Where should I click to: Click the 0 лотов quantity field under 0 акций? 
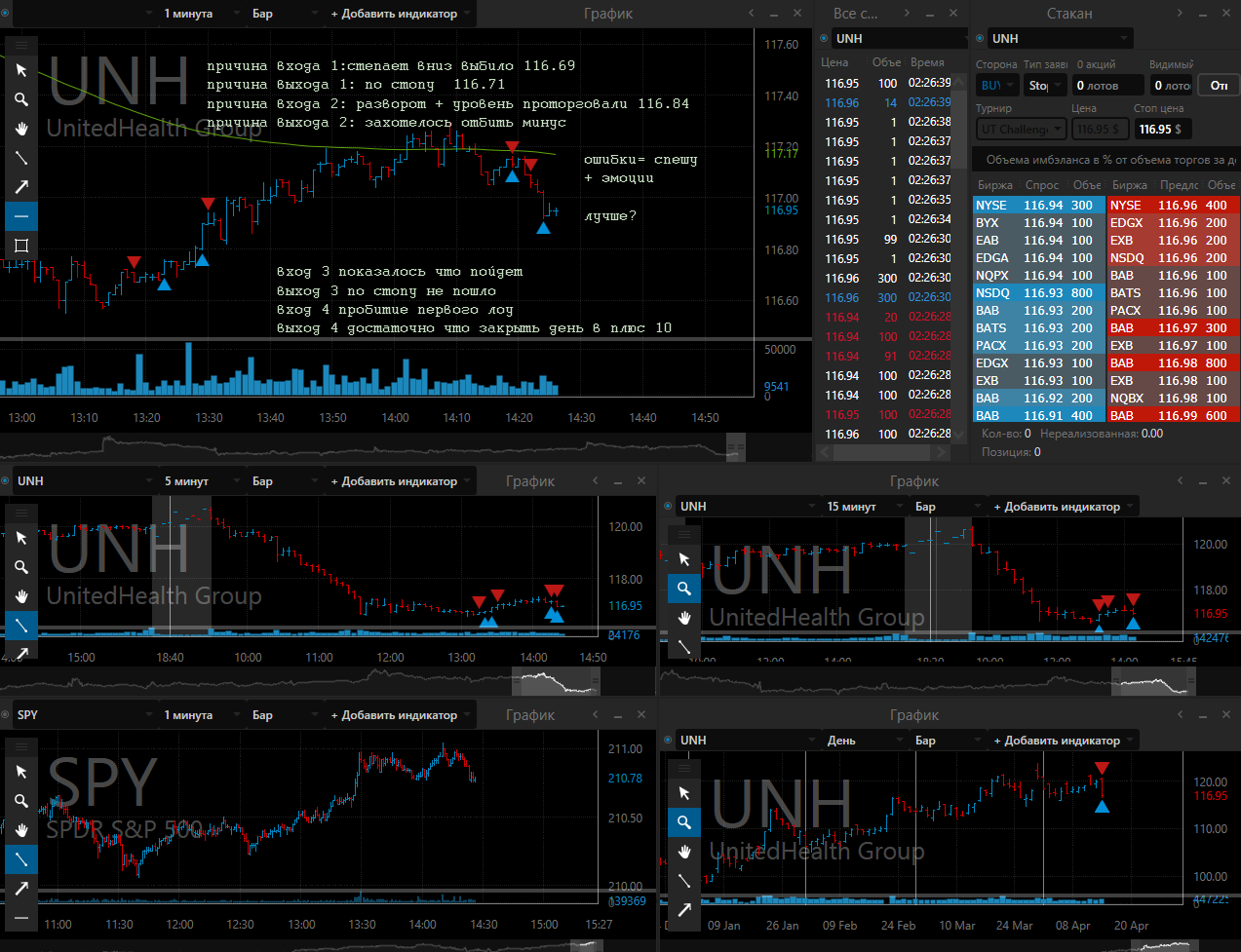1108,86
